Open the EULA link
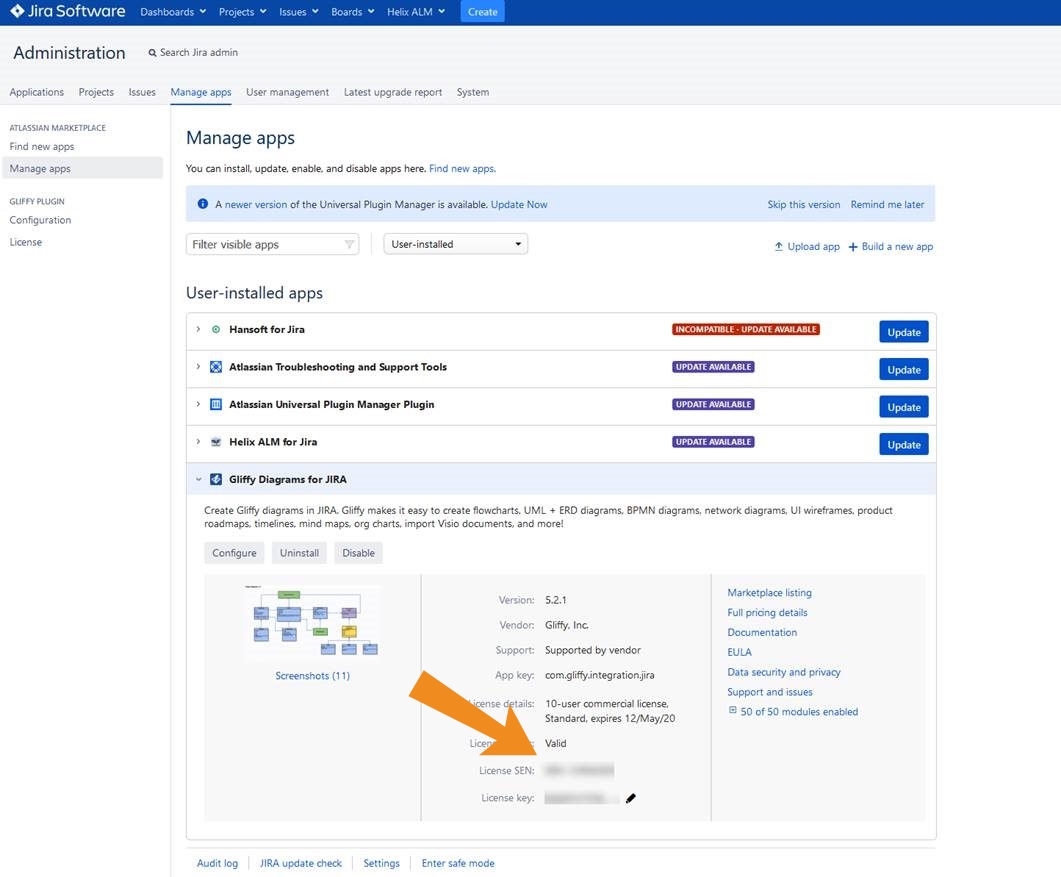This screenshot has width=1061, height=877. click(x=740, y=652)
